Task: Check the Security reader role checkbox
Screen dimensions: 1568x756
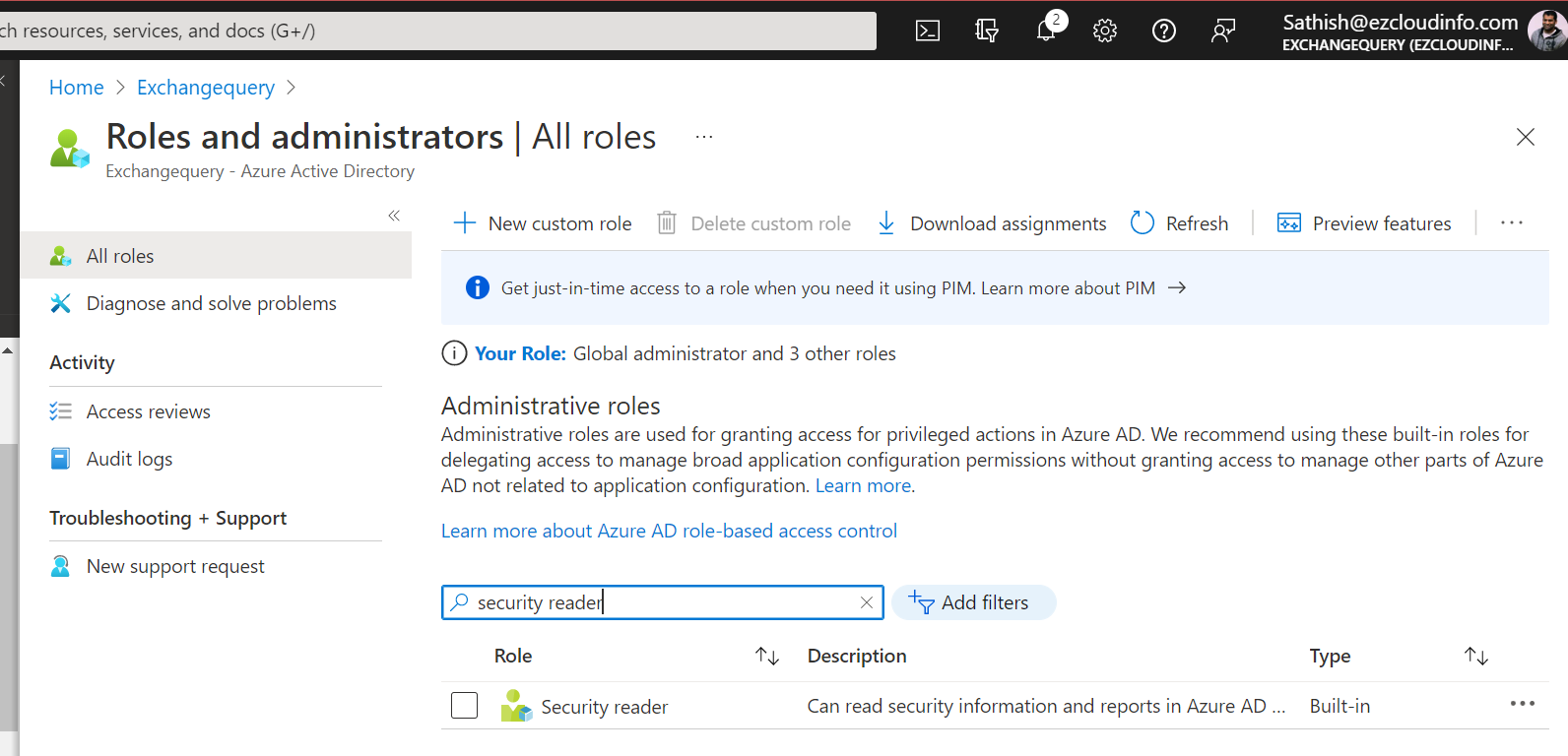Action: tap(464, 706)
